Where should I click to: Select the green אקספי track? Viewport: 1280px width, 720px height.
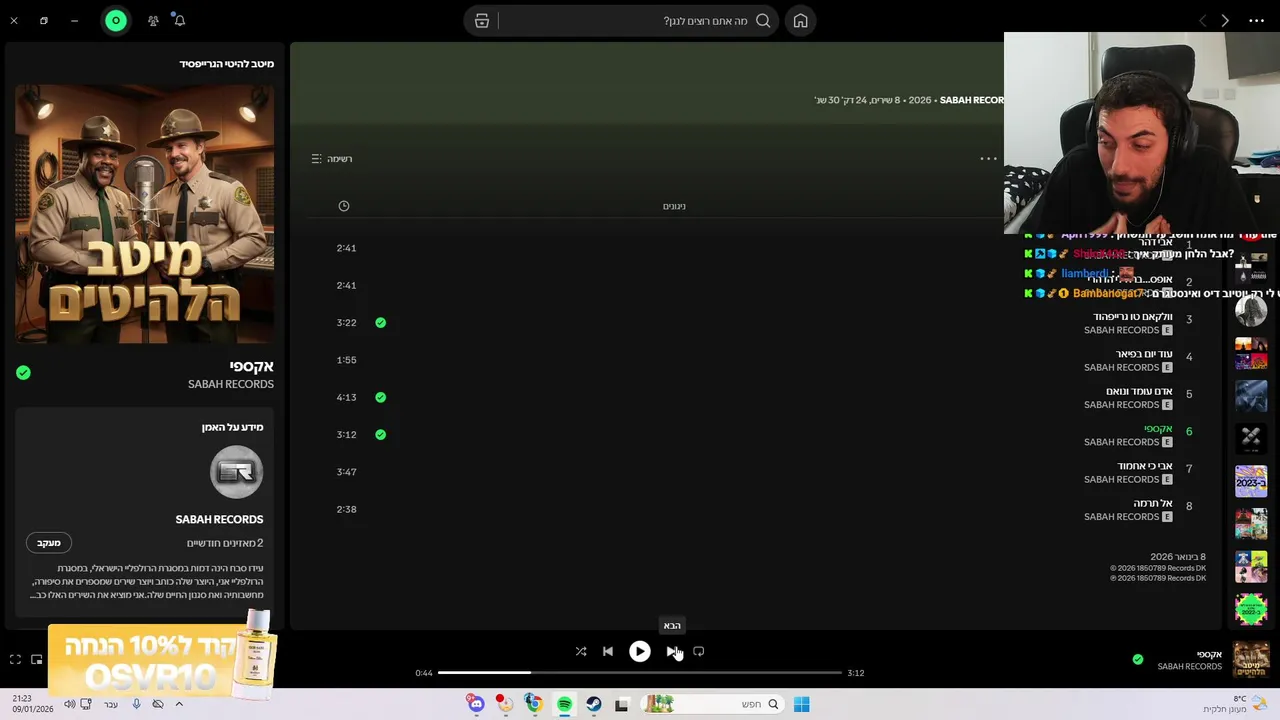(1158, 429)
